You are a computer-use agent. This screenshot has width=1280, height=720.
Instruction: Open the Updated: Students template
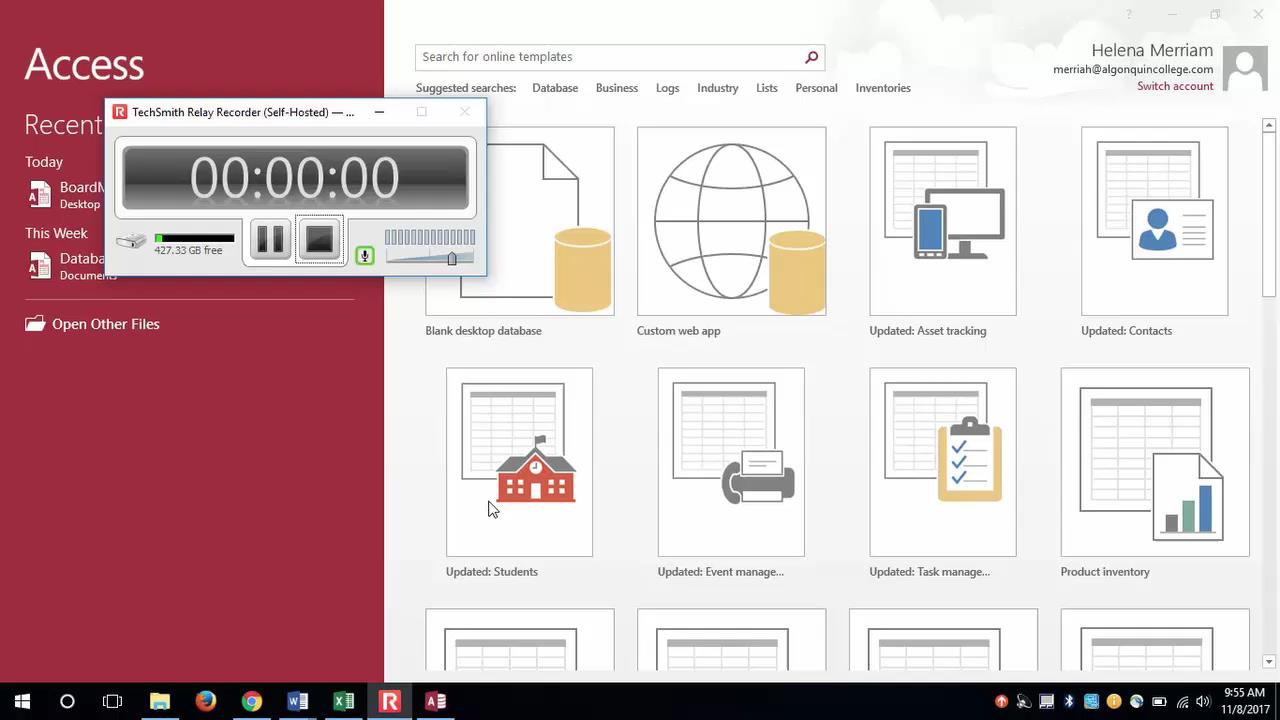click(519, 461)
